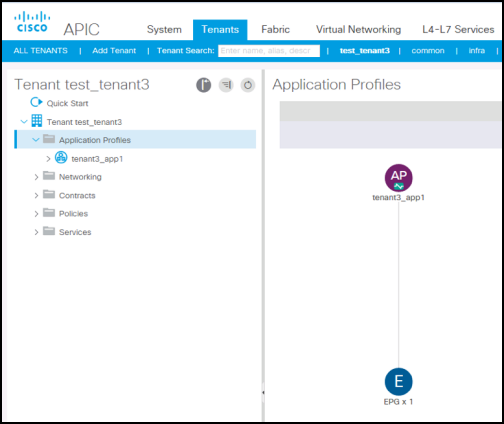504x424 pixels.
Task: Expand the Policies folder chevron
Action: point(36,214)
